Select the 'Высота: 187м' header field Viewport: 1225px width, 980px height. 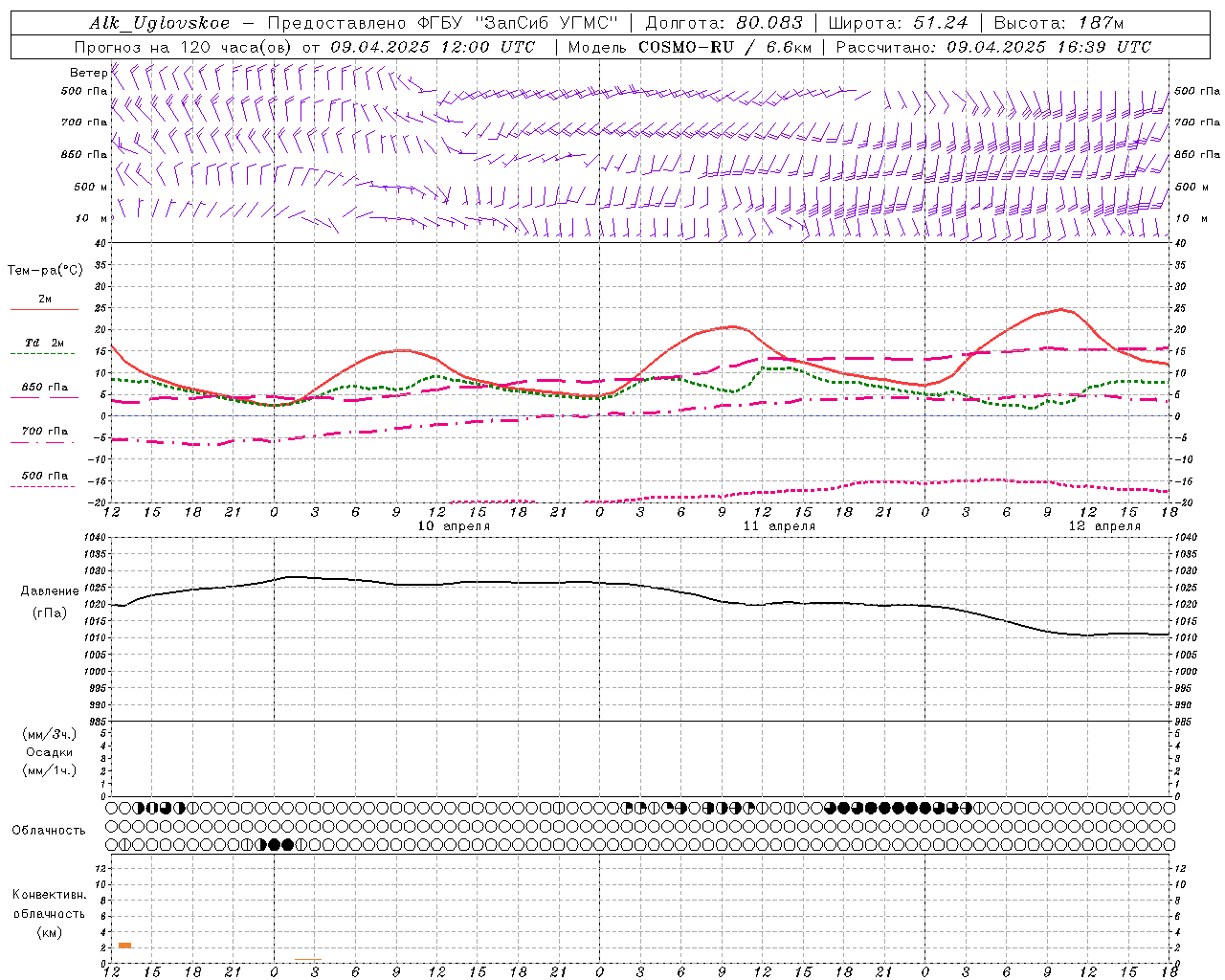pyautogui.click(x=1058, y=23)
